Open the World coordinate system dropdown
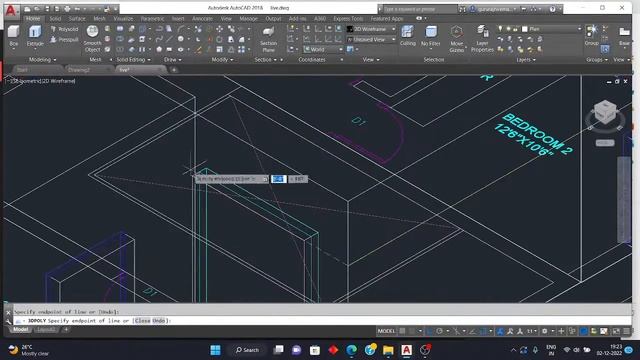 pos(322,49)
